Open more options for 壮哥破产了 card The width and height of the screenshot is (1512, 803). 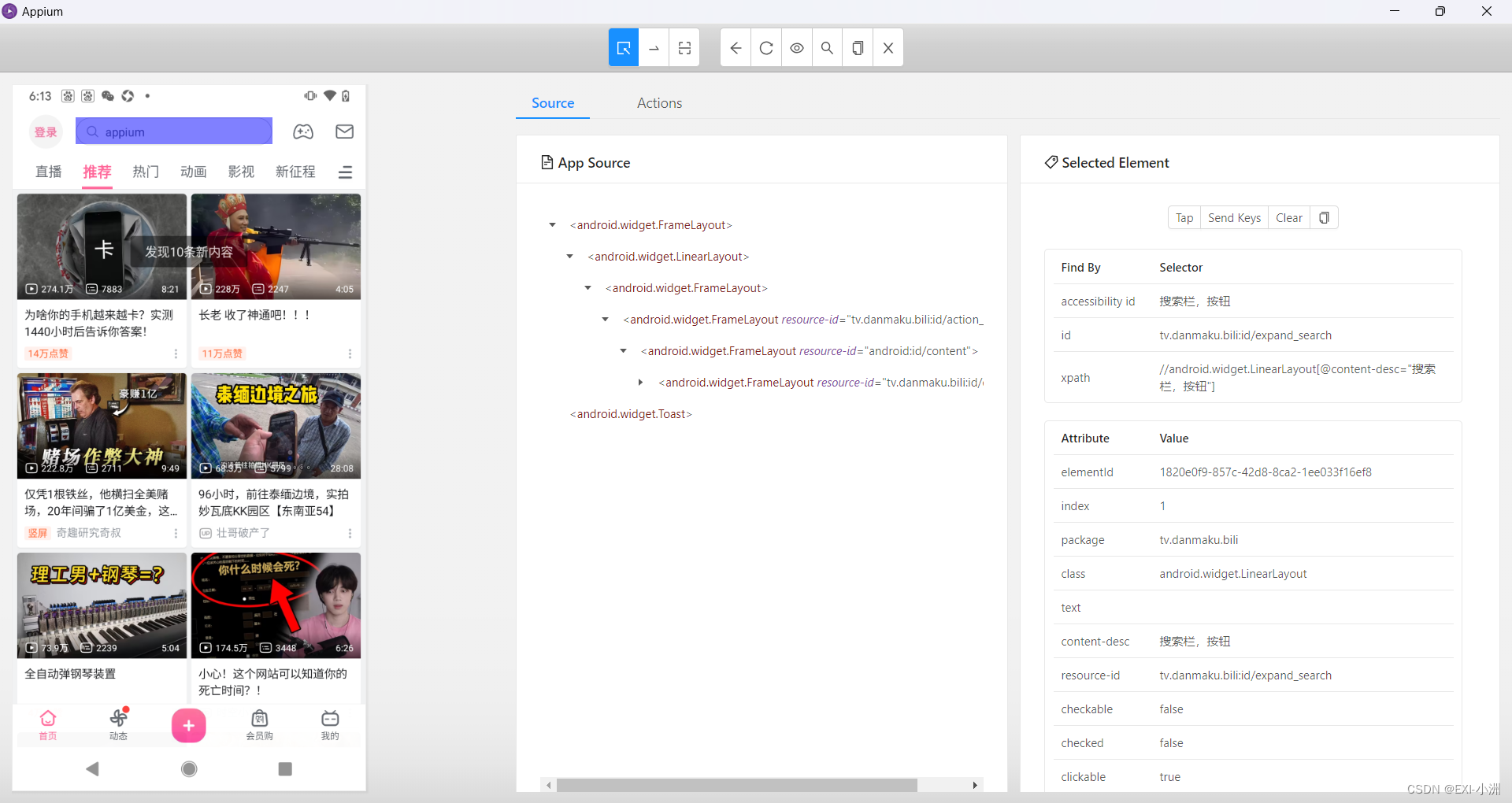click(350, 534)
